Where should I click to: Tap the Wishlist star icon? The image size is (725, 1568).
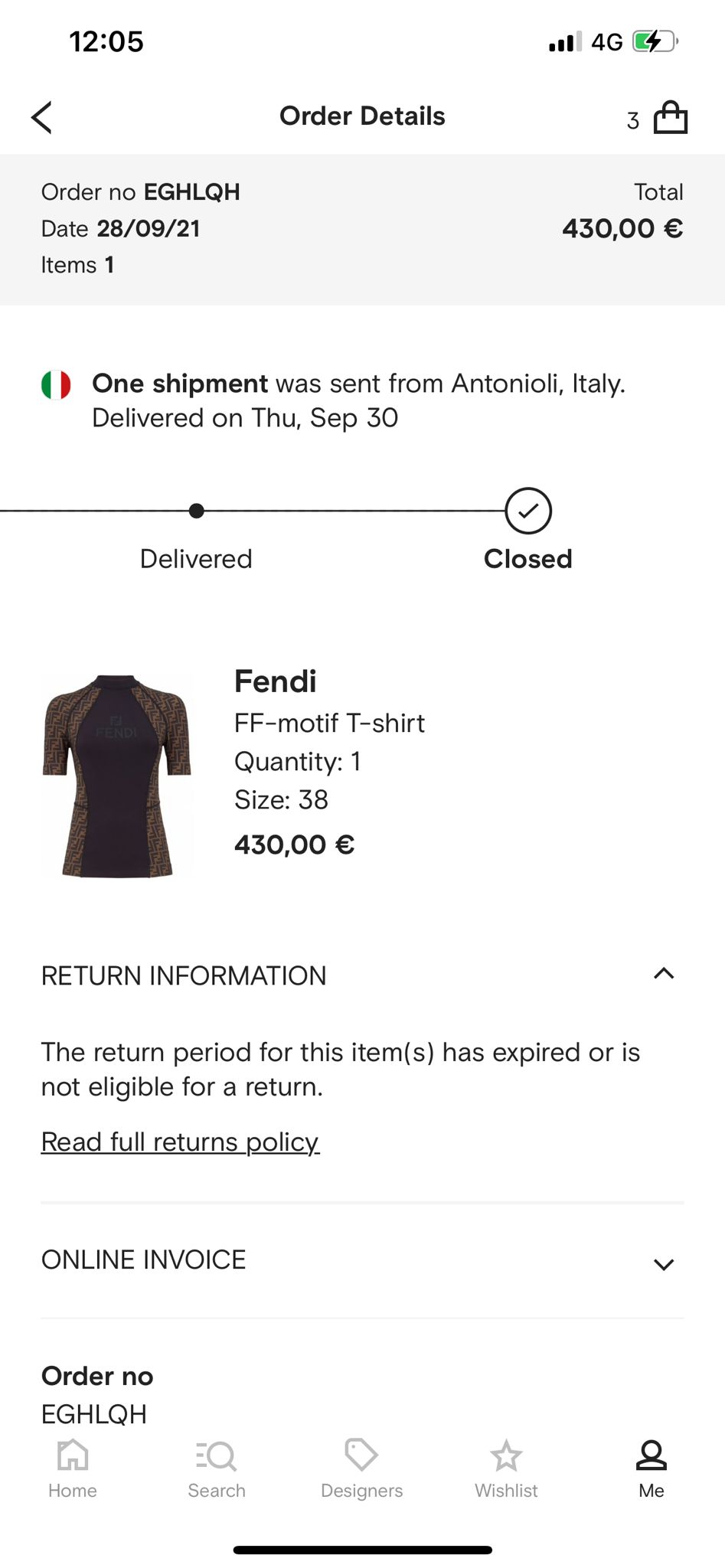coord(506,1455)
